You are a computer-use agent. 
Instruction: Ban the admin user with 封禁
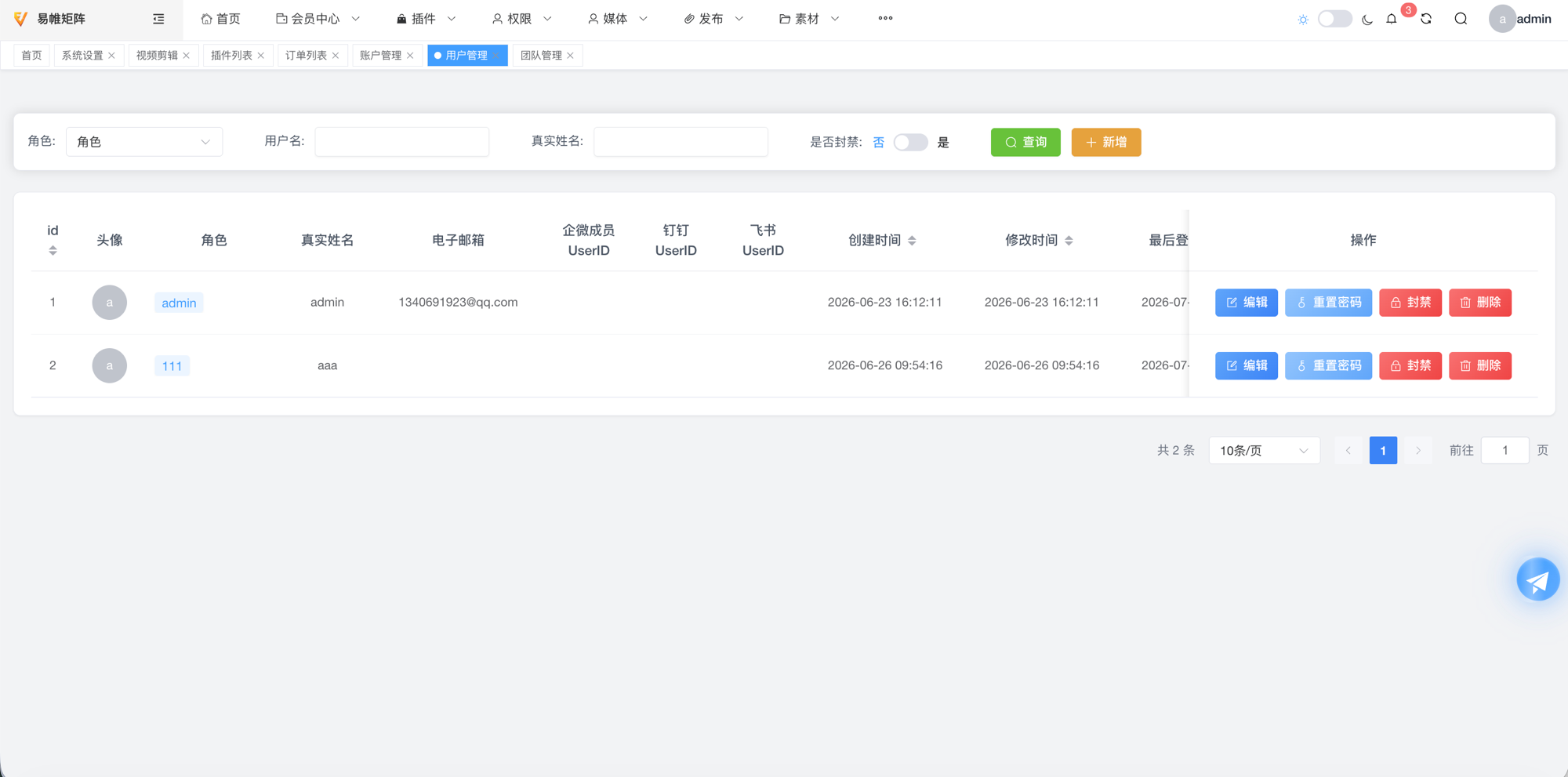tap(1410, 303)
